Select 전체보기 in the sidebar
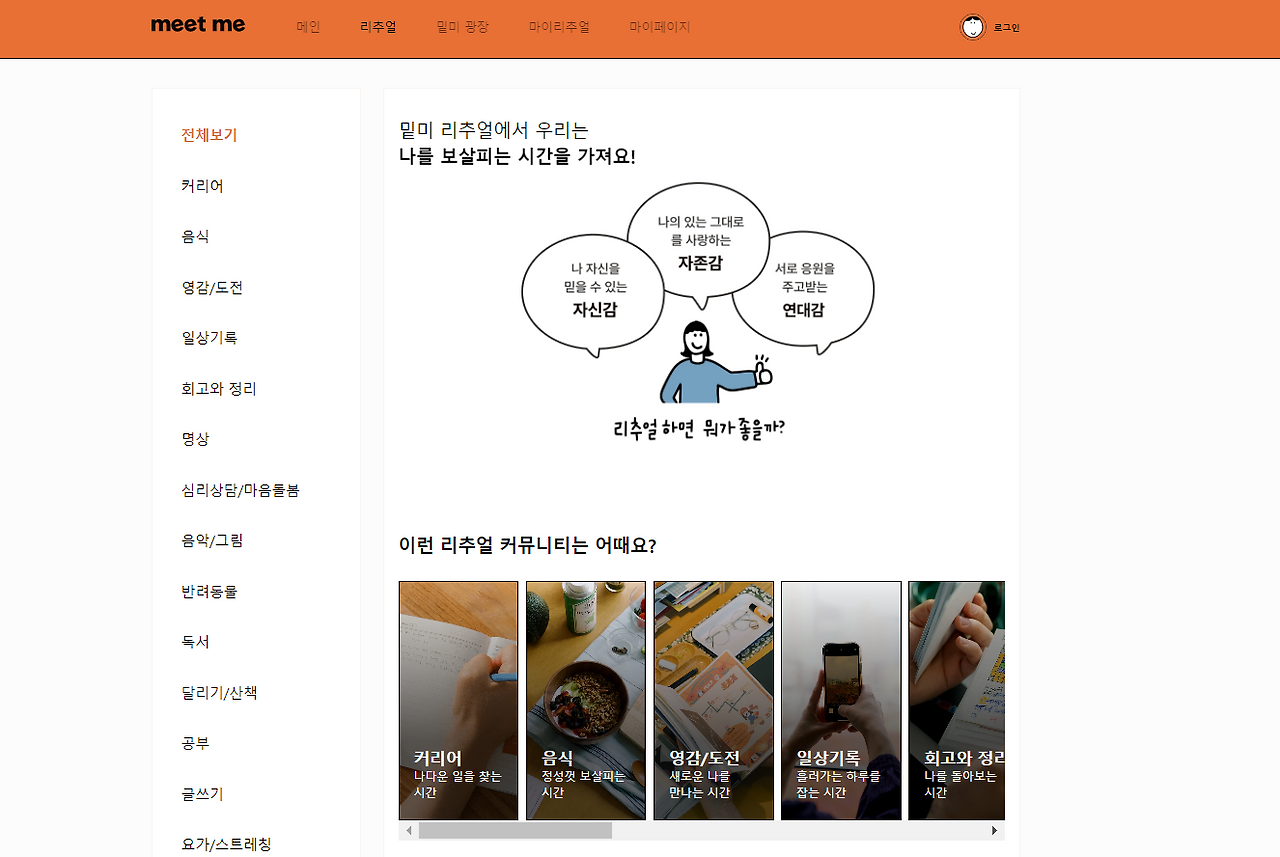1280x857 pixels. tap(208, 135)
